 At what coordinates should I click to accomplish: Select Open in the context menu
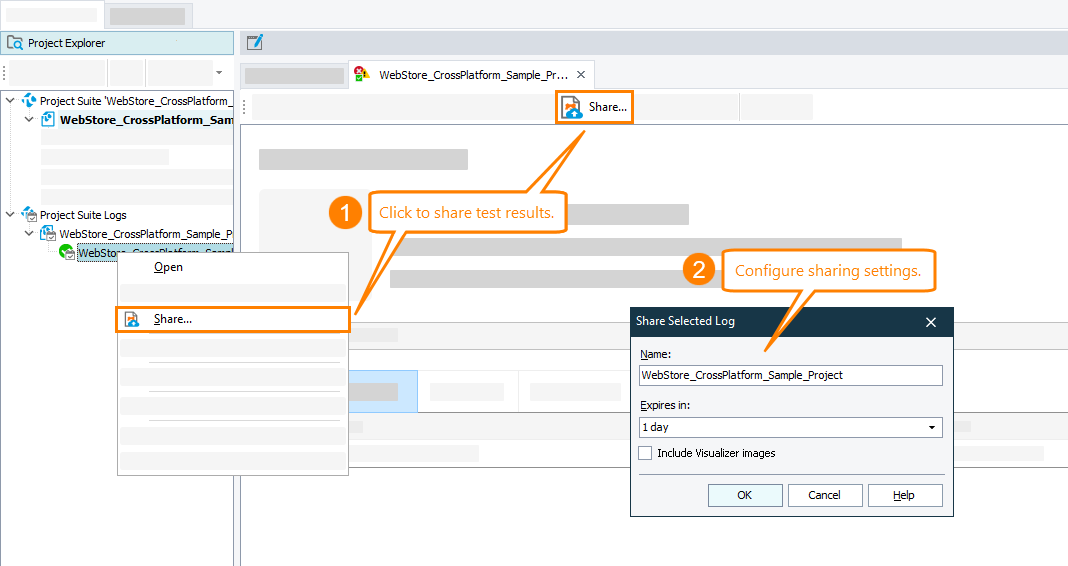pyautogui.click(x=168, y=267)
